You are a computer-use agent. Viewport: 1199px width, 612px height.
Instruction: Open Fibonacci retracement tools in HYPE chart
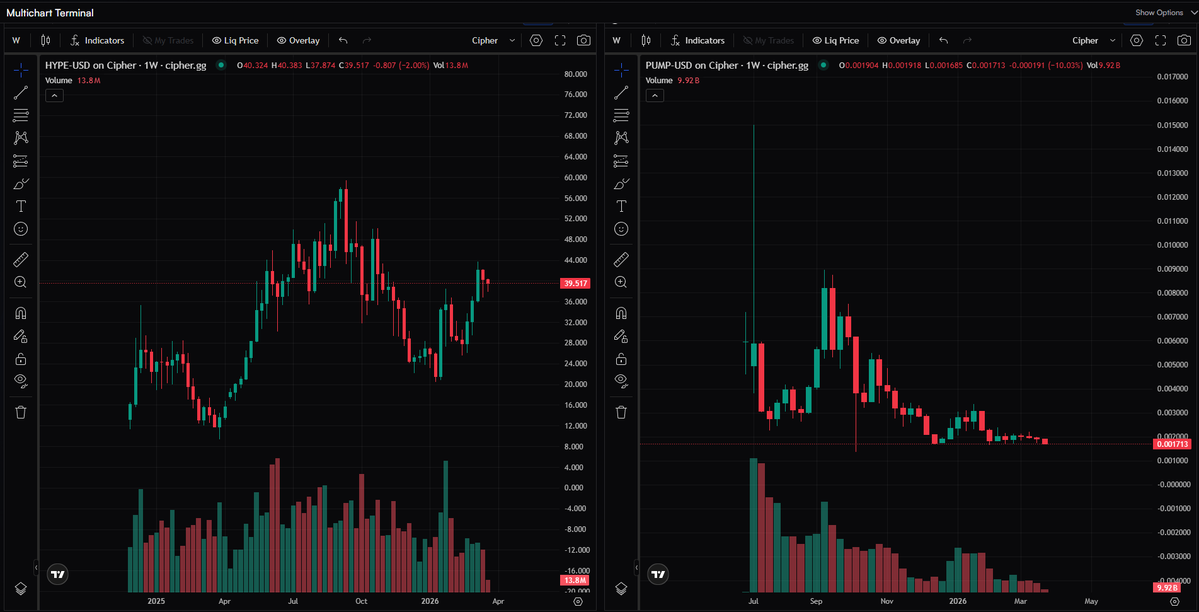click(x=21, y=116)
